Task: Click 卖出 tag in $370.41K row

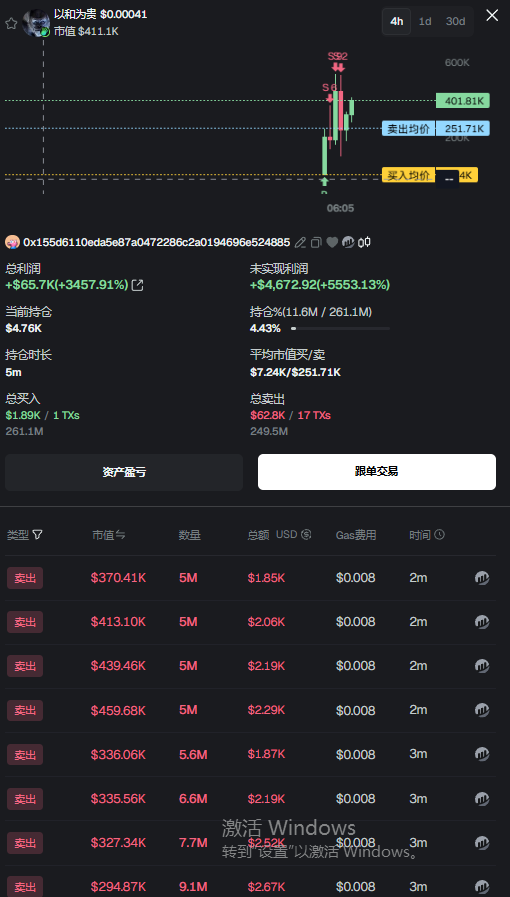Action: pos(25,578)
